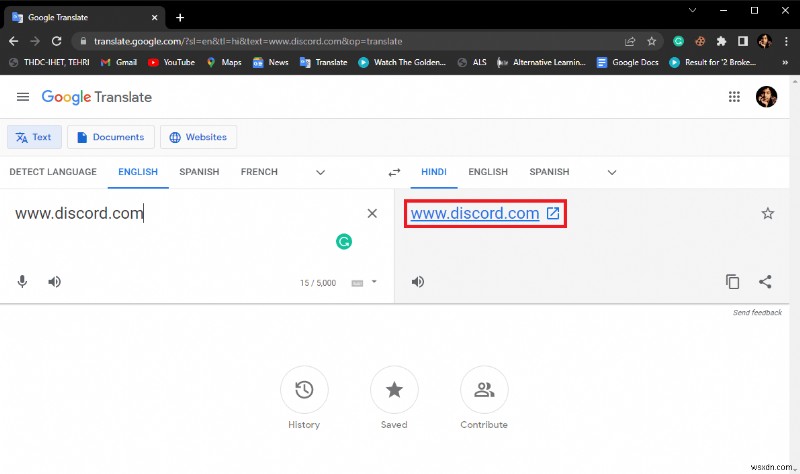Go back in browser
Viewport: 800px width, 474px height.
point(14,41)
